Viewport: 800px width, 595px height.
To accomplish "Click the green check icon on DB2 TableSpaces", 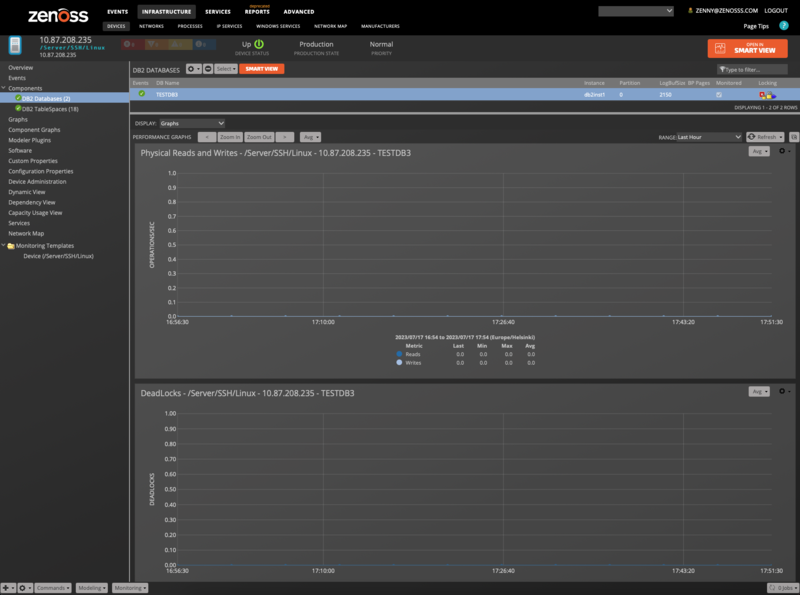I will 18,109.
